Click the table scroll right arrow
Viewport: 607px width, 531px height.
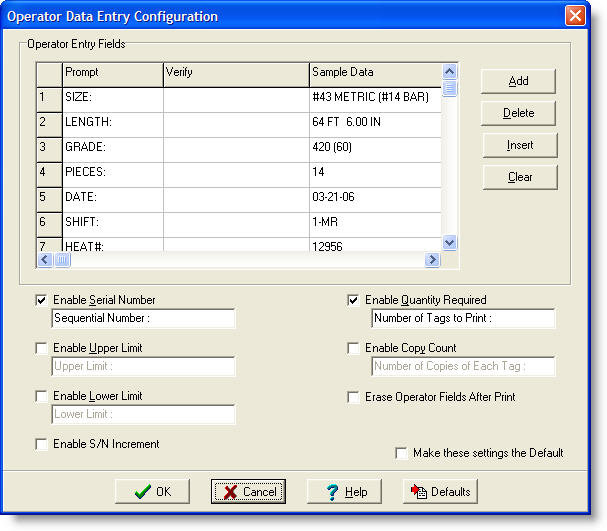click(432, 259)
